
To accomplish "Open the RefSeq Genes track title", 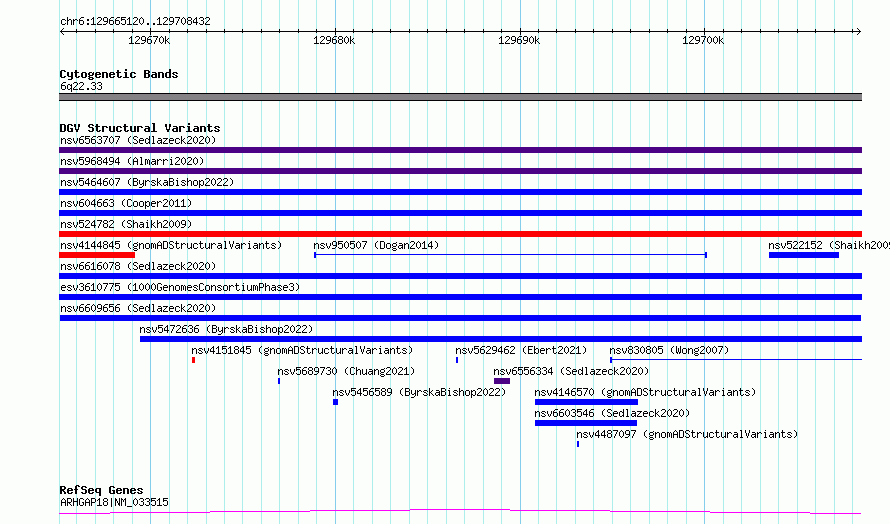I will 101,490.
